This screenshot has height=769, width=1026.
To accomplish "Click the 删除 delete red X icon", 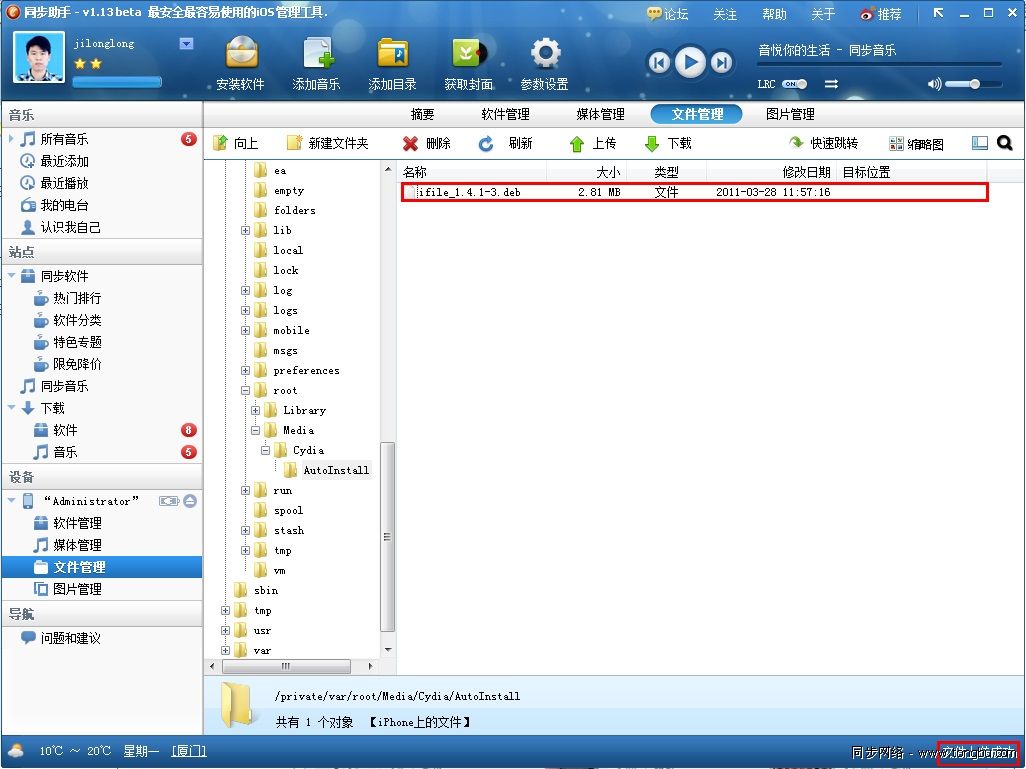I will (x=410, y=143).
